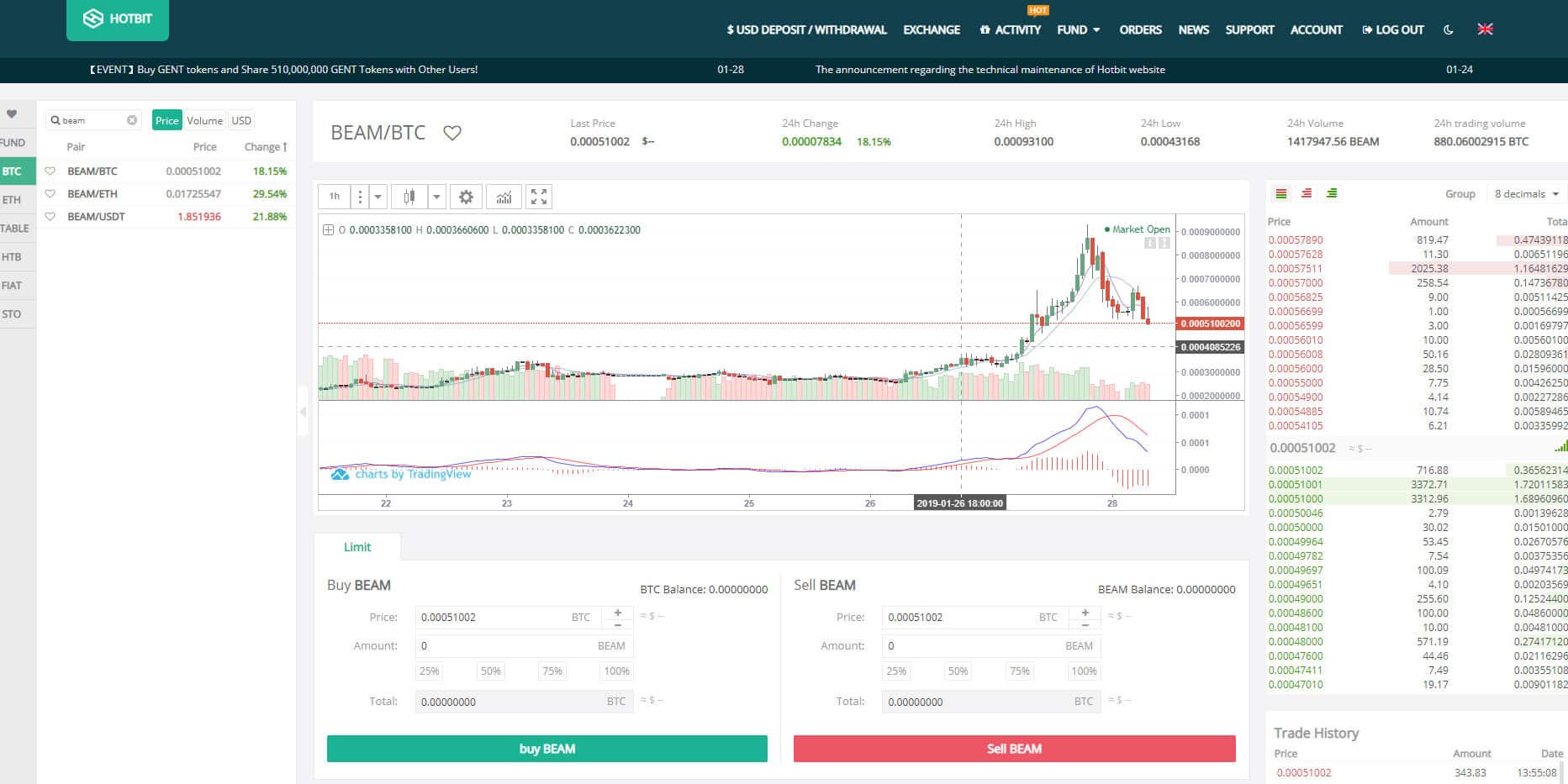
Task: Decrease the buy price with minus stepper
Action: (618, 624)
